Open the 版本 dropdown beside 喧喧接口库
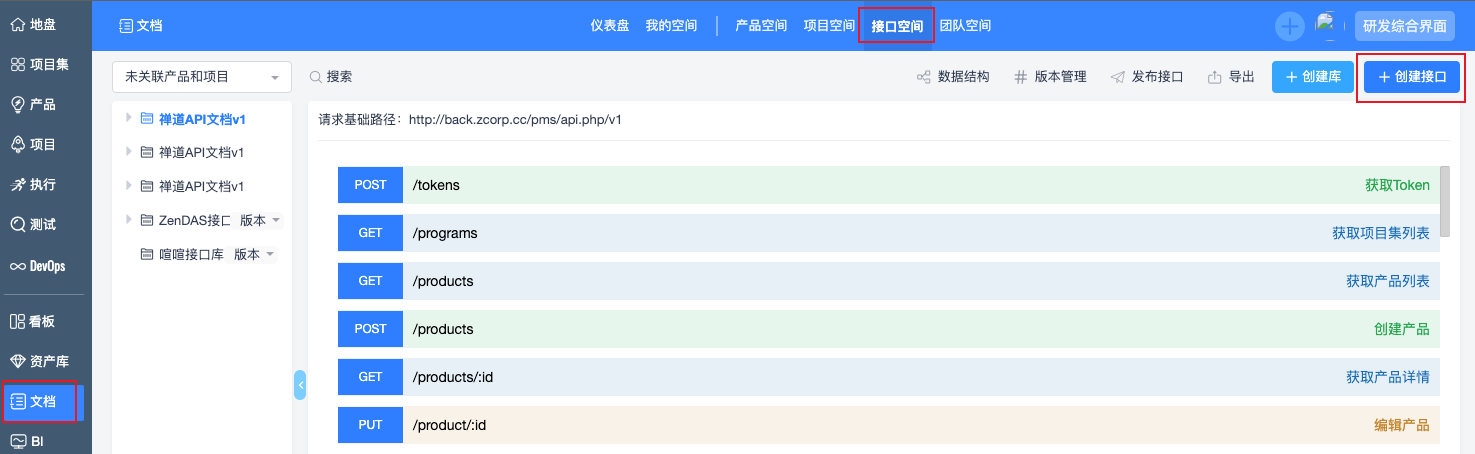The image size is (1475, 454). (x=254, y=255)
